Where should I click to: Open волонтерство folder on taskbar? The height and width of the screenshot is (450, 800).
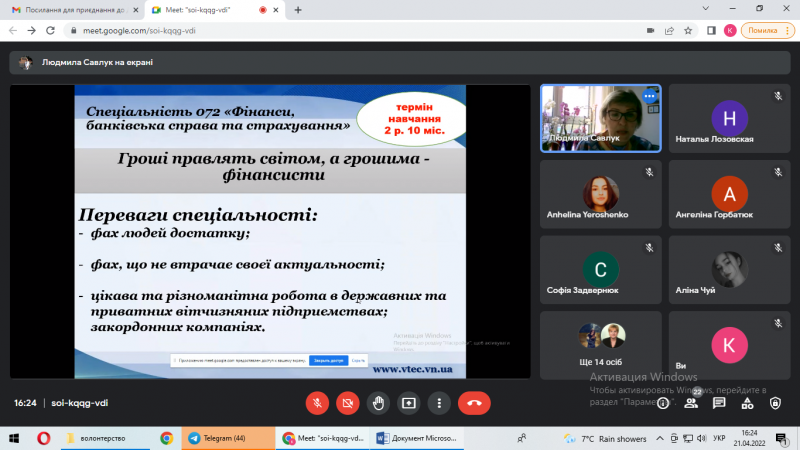[105, 438]
